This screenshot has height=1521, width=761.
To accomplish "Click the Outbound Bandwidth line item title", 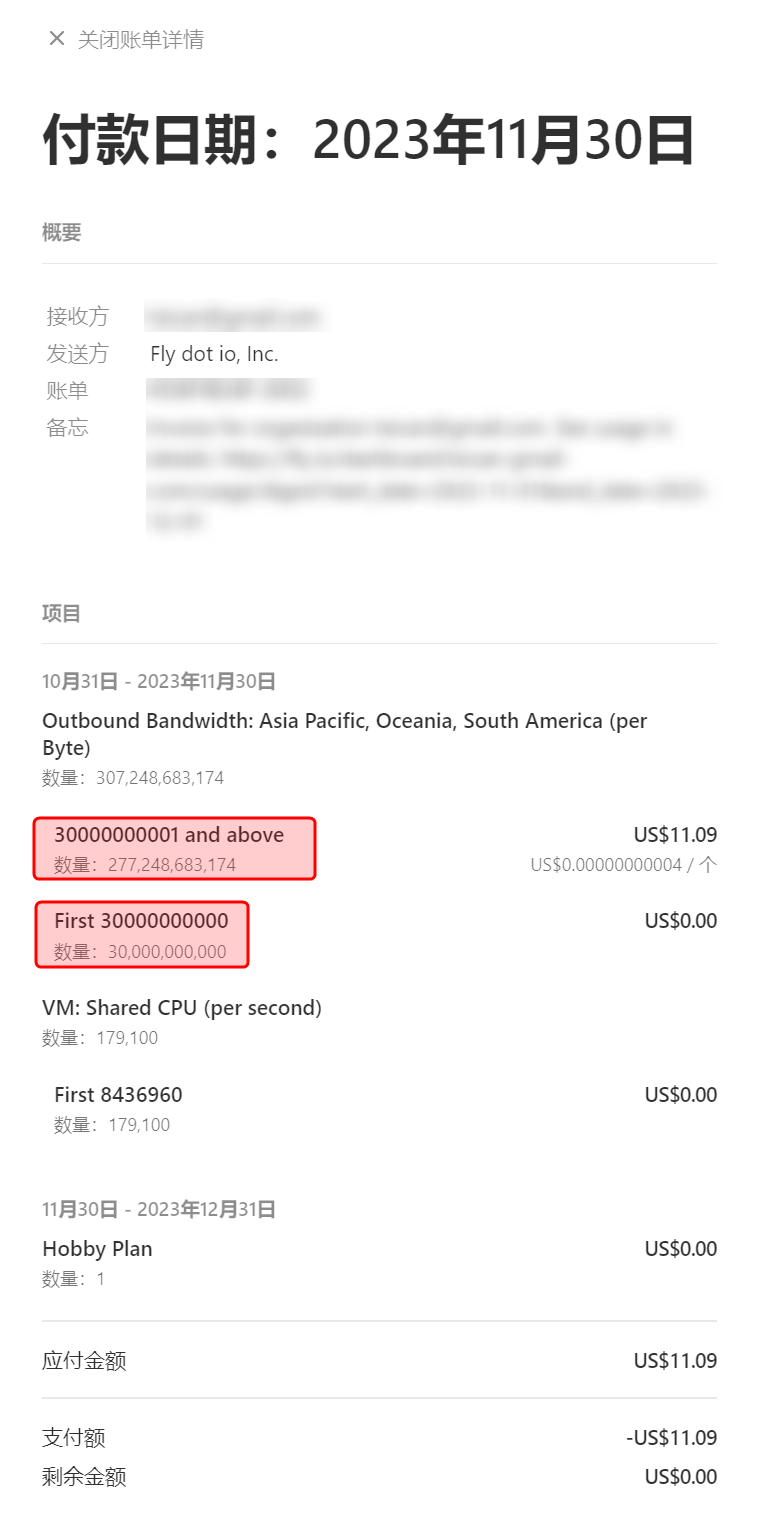I will (345, 734).
